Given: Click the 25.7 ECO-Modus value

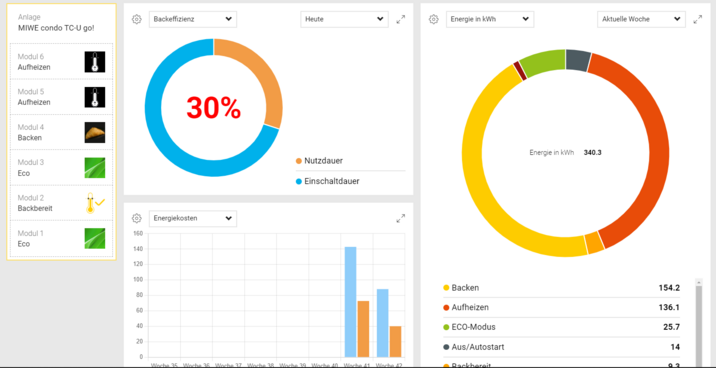Looking at the screenshot, I should click(x=671, y=327).
